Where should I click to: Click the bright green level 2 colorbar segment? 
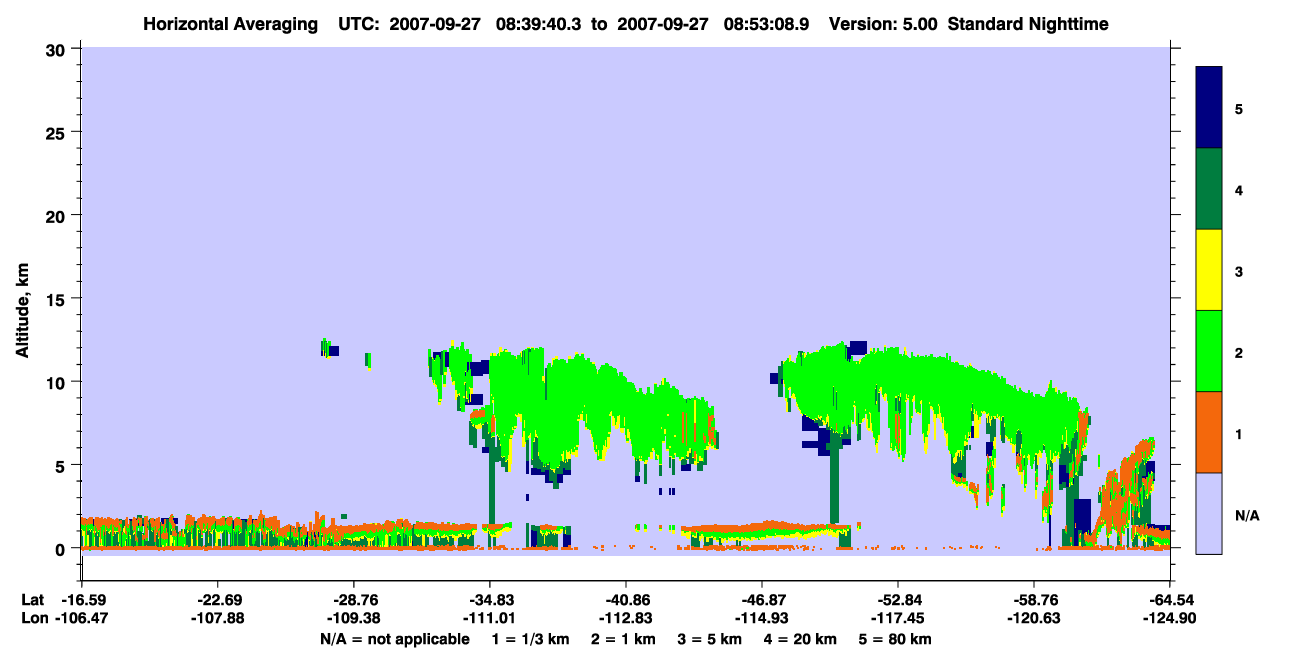[1209, 351]
